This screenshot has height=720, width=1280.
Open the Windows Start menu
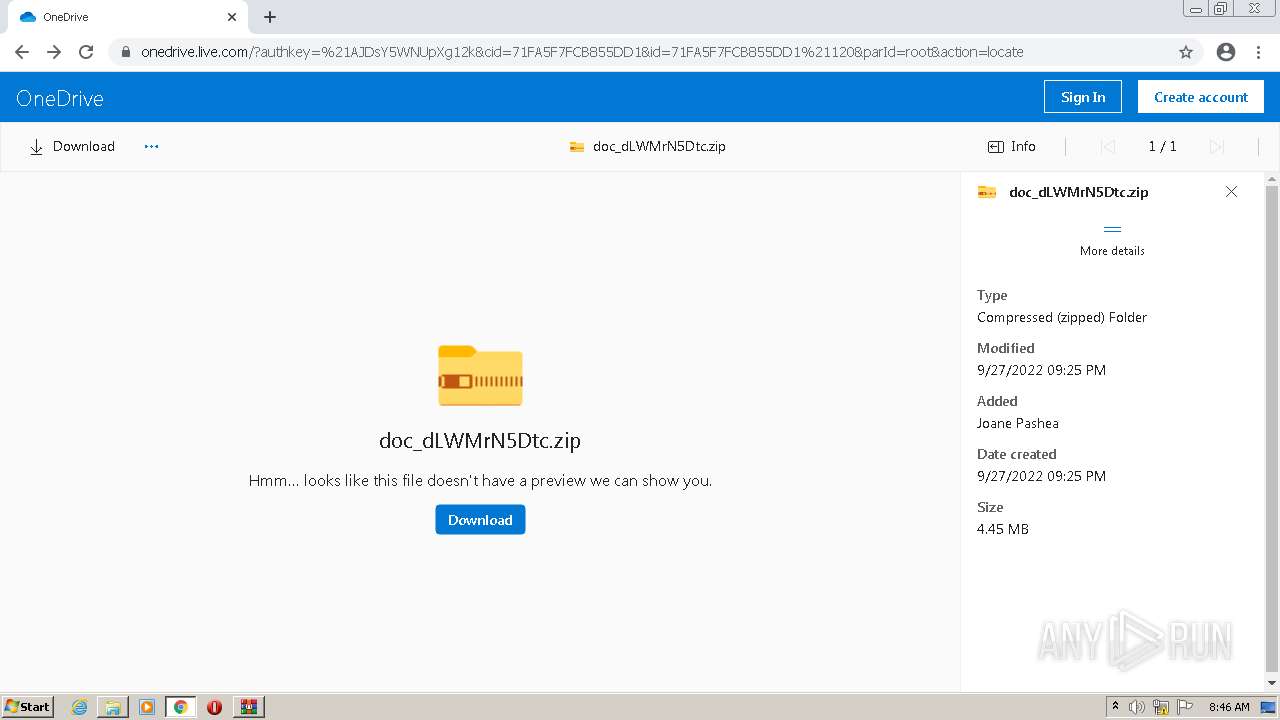point(27,707)
